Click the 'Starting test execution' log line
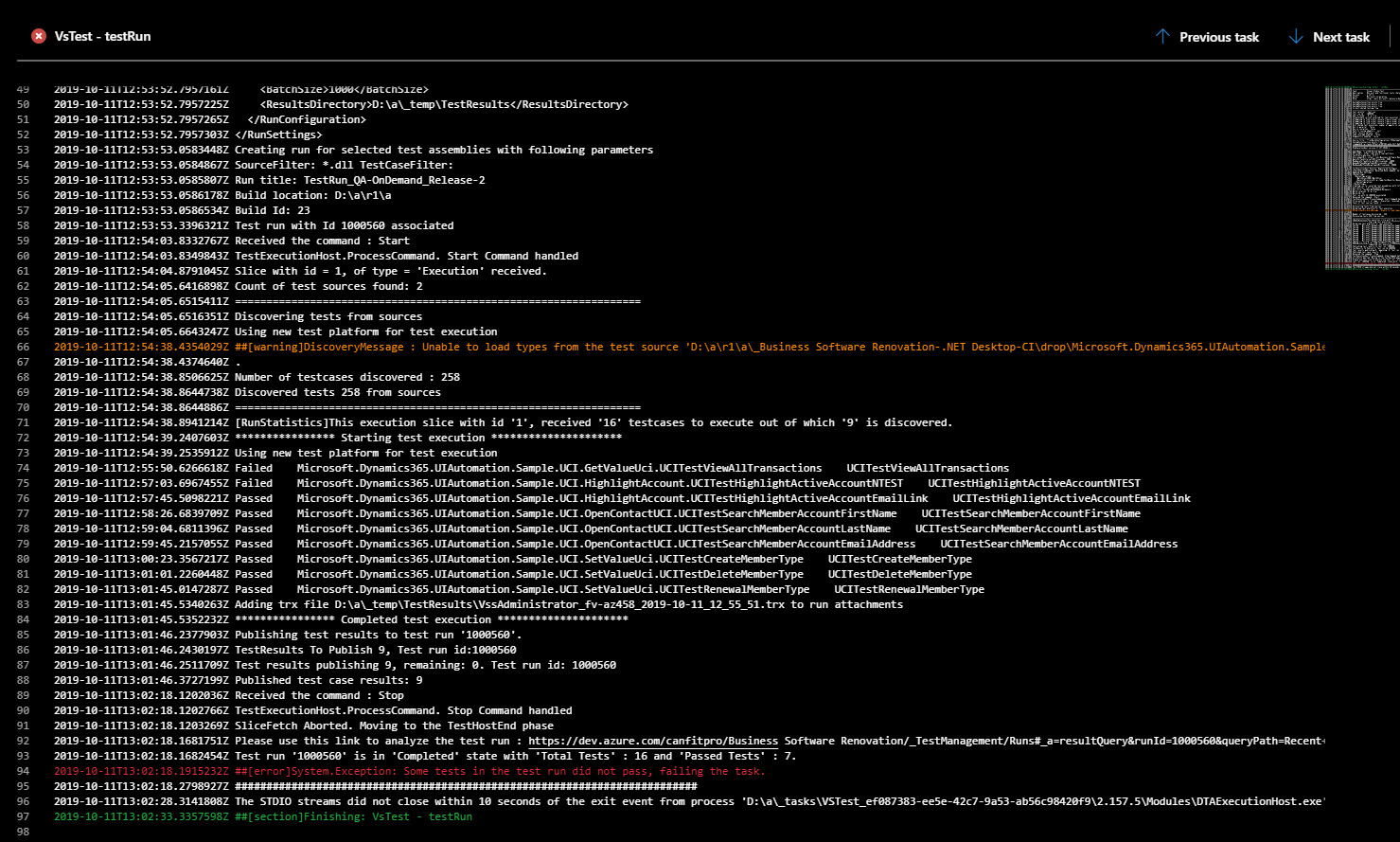 338,438
